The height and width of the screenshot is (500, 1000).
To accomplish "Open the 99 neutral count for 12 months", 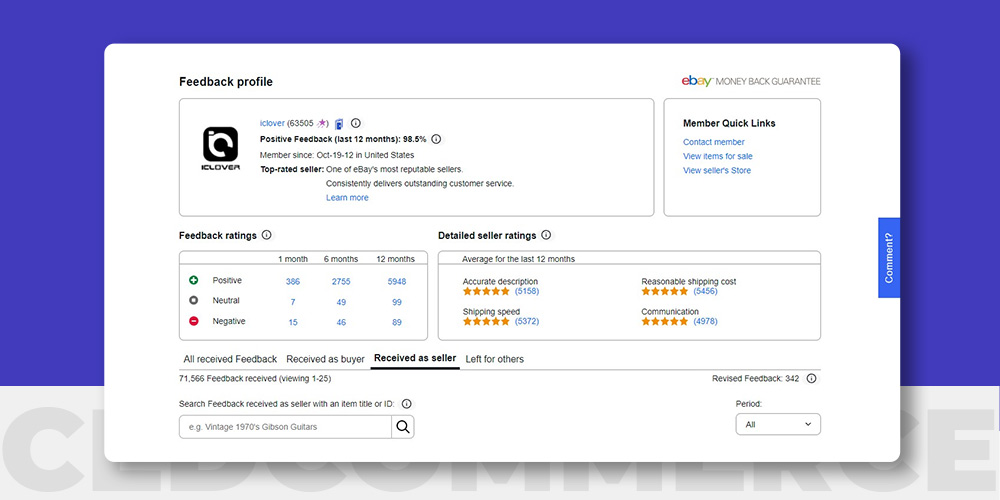I will pyautogui.click(x=397, y=302).
